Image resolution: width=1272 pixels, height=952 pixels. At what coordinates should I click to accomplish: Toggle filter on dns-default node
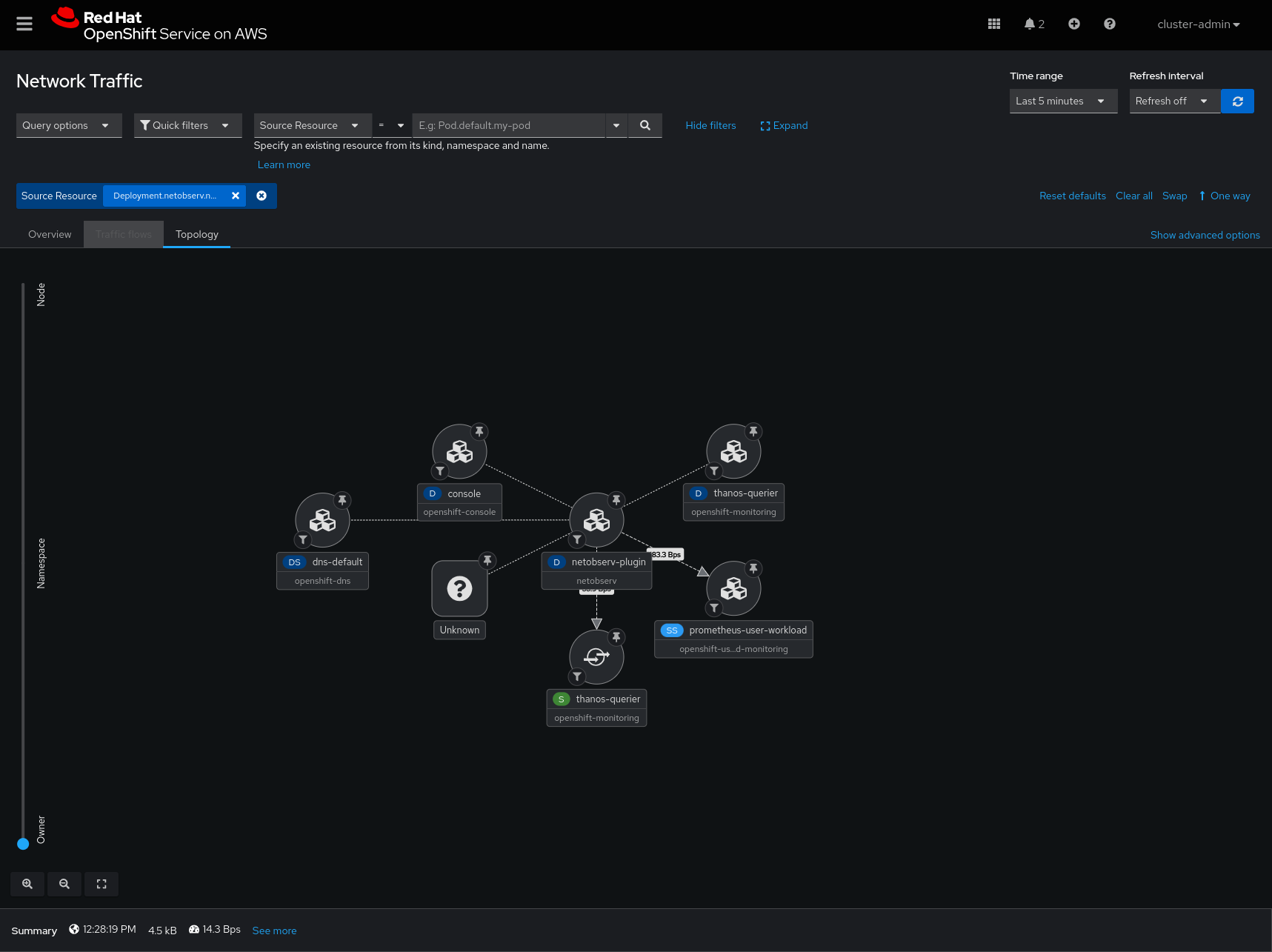pos(303,539)
